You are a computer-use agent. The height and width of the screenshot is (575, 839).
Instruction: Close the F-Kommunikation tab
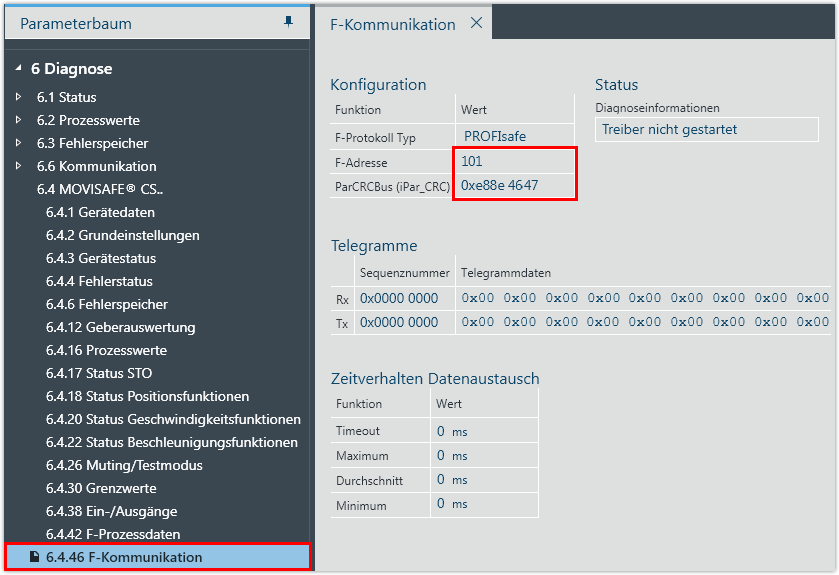click(476, 23)
